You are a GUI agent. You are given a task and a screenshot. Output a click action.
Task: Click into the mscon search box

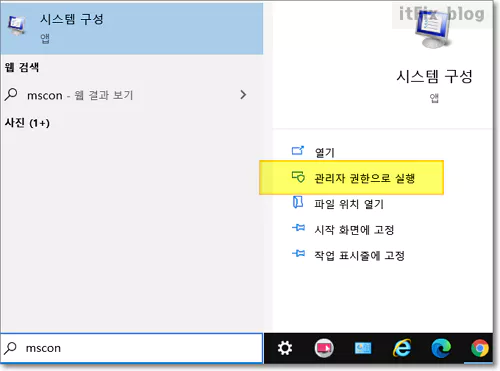[x=132, y=348]
